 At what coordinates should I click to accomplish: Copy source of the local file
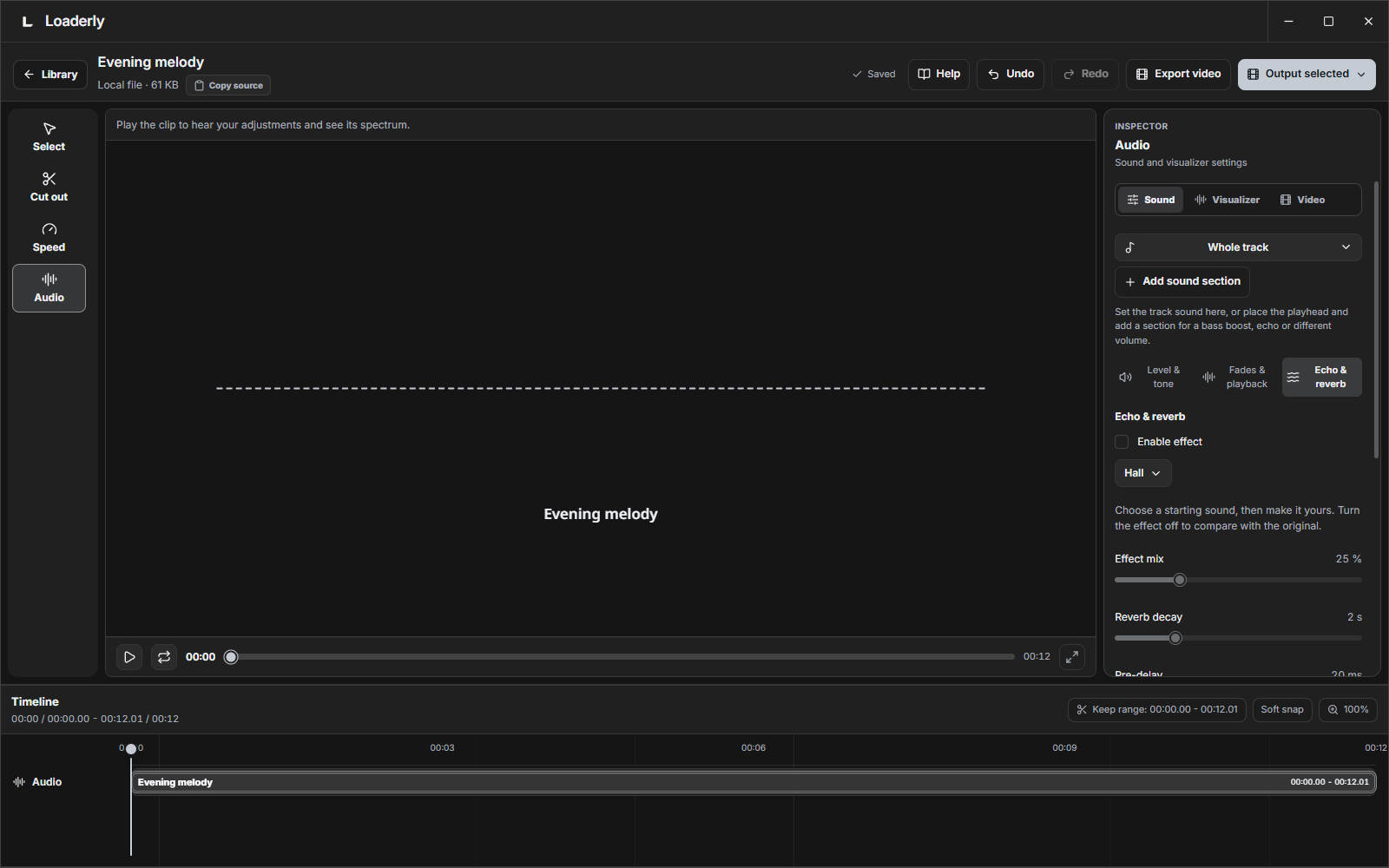[228, 86]
